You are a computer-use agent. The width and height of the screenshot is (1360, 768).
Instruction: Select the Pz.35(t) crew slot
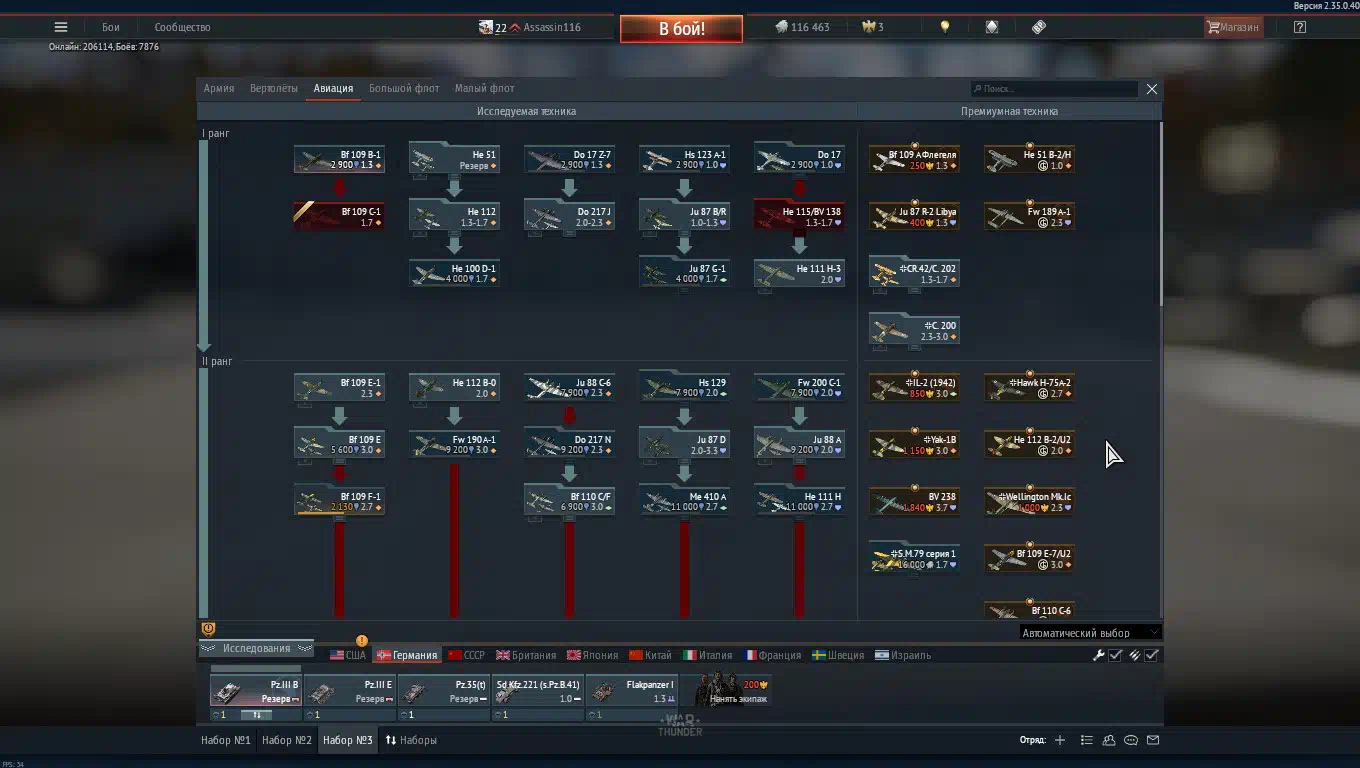point(444,691)
